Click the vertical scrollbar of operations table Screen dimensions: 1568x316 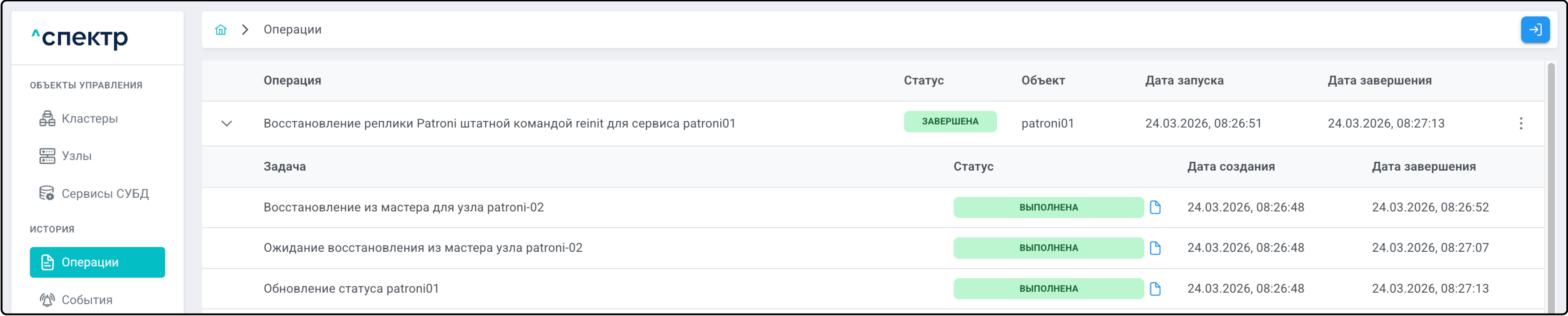[x=1552, y=183]
